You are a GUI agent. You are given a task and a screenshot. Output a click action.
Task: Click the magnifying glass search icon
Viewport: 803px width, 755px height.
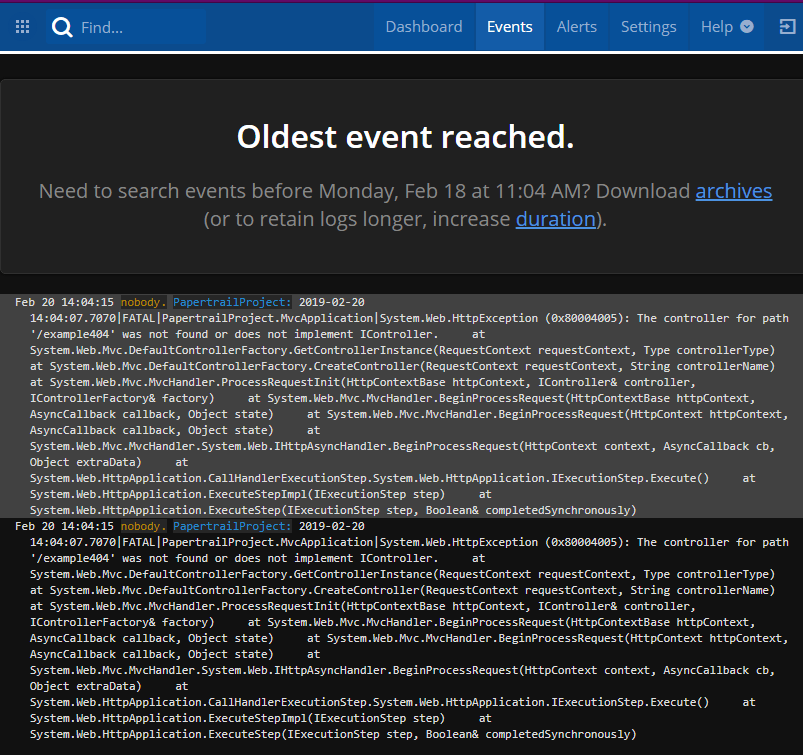click(62, 27)
